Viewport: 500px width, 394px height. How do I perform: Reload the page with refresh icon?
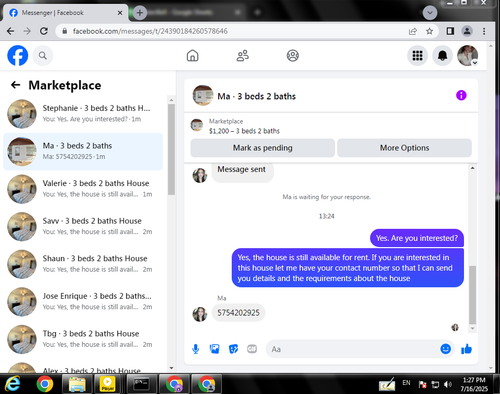(44, 31)
